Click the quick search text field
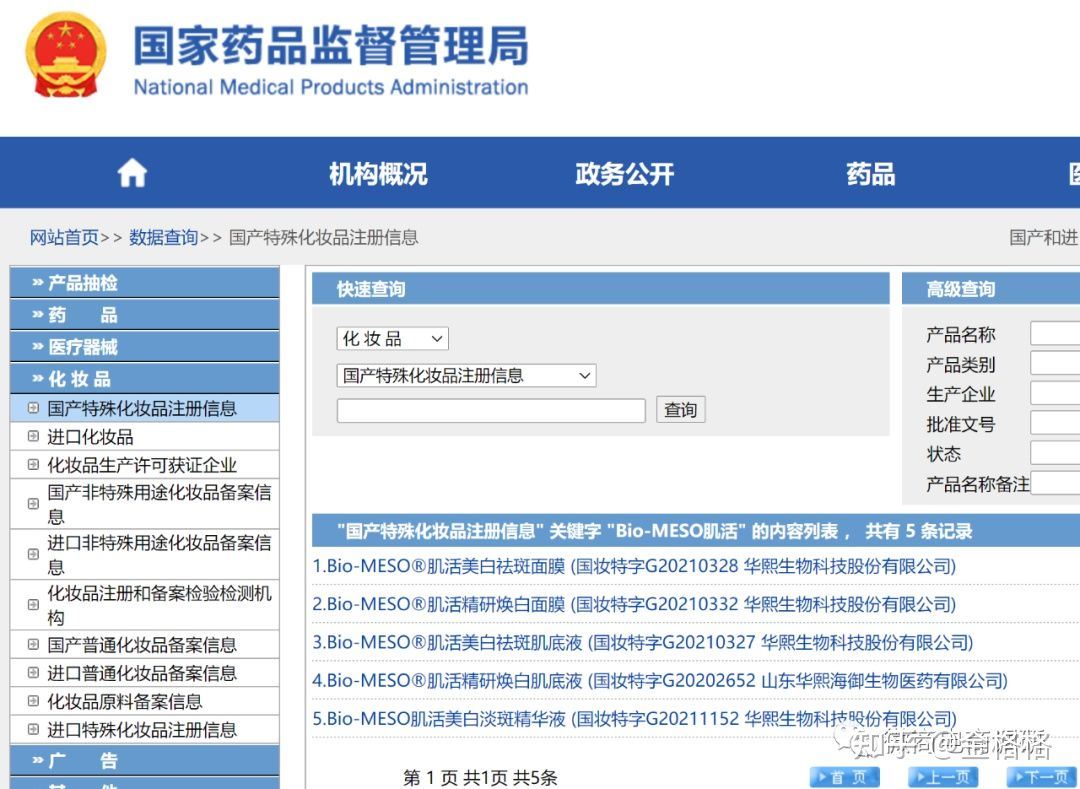 tap(491, 410)
